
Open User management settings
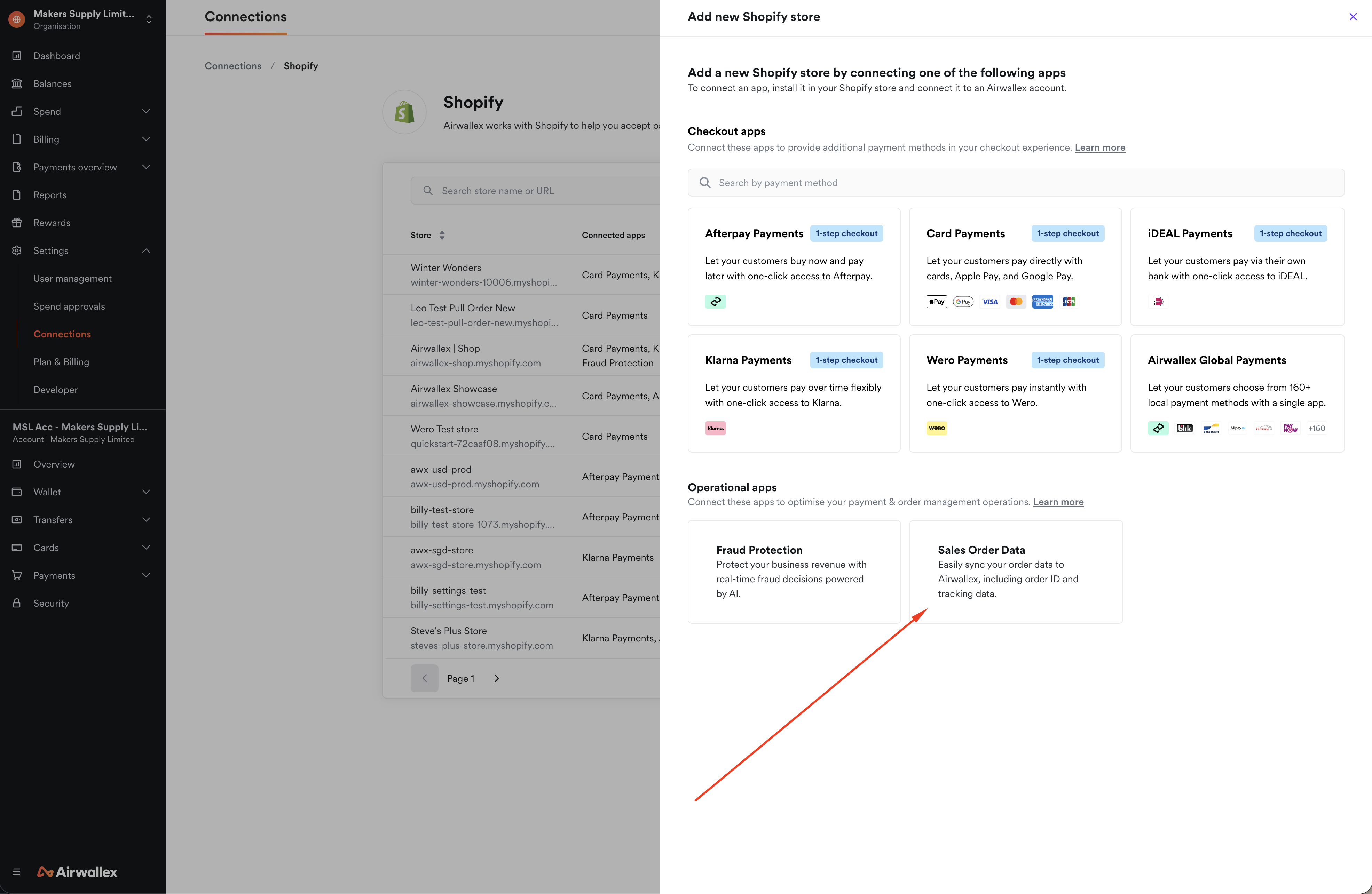tap(73, 278)
